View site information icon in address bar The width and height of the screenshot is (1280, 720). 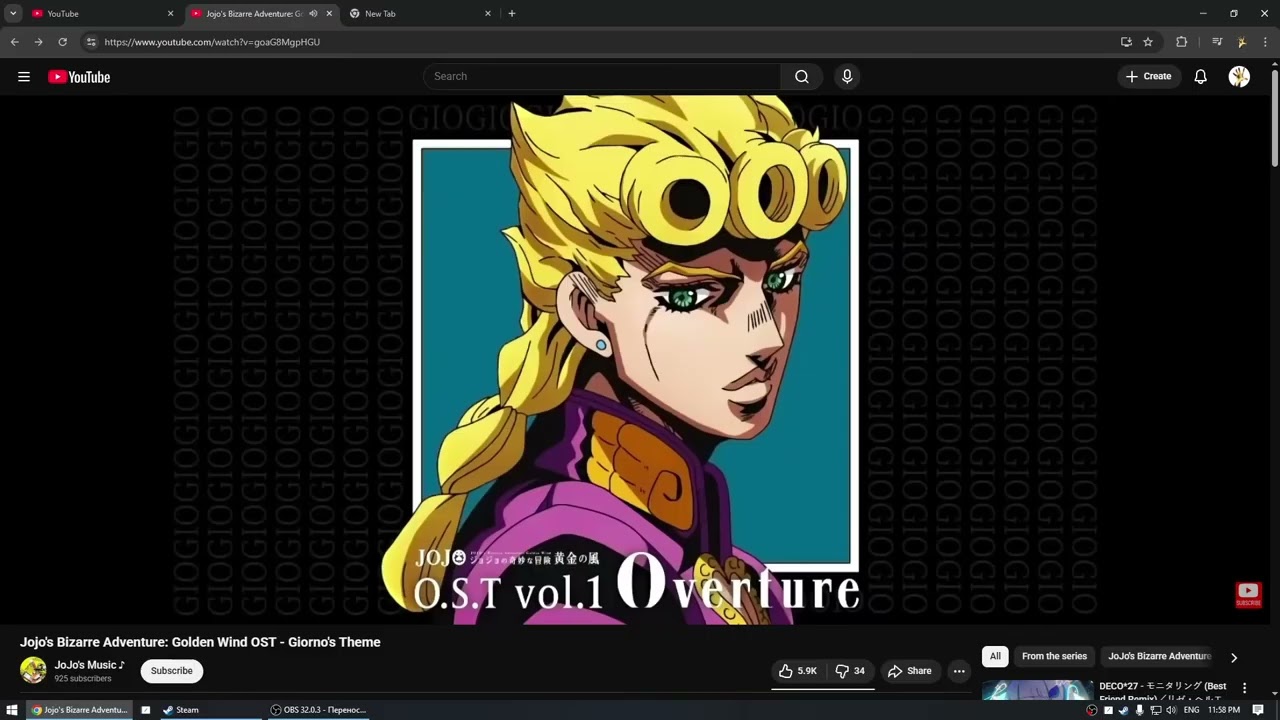(x=91, y=42)
